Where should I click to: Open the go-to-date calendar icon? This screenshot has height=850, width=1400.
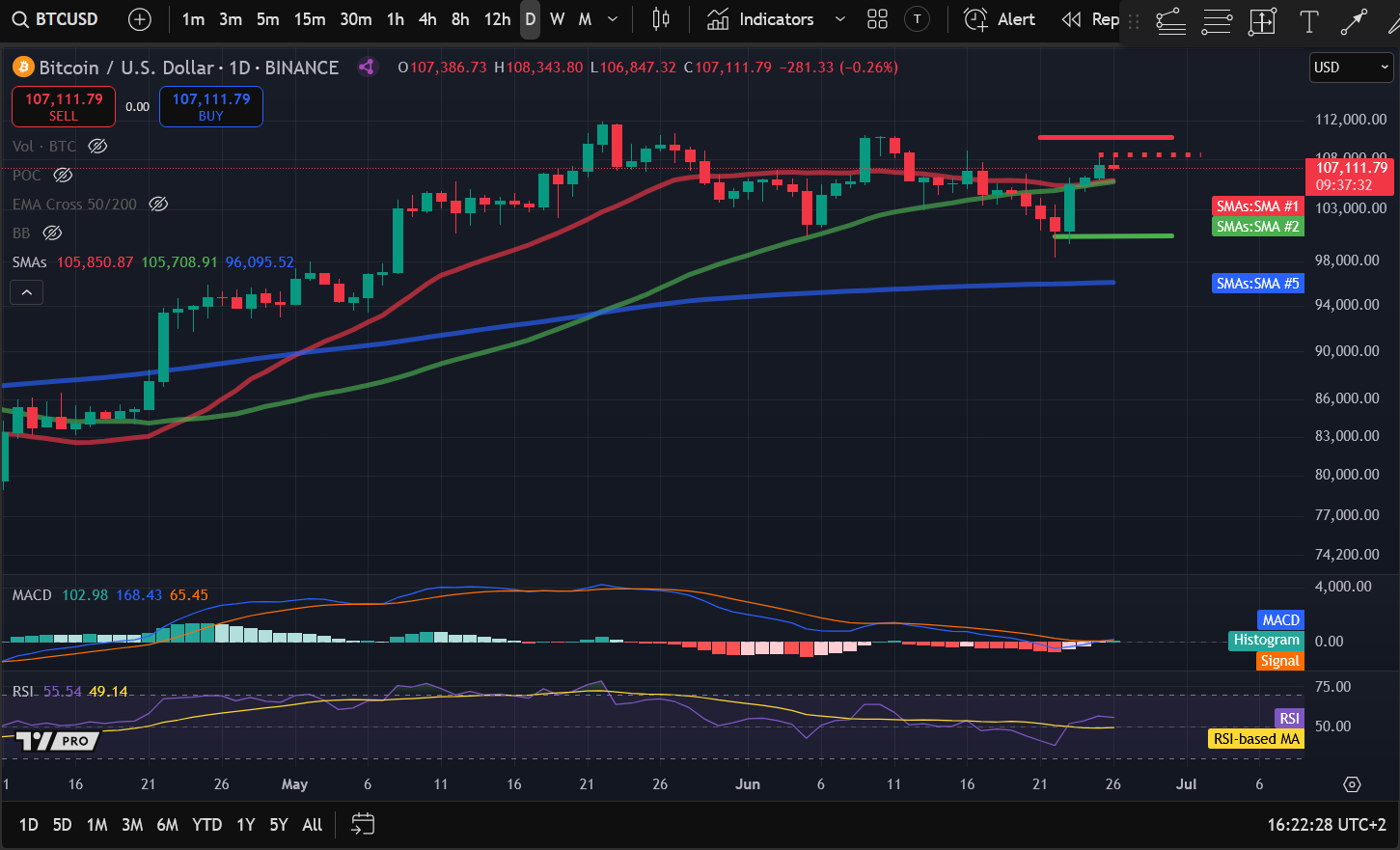pyautogui.click(x=363, y=825)
